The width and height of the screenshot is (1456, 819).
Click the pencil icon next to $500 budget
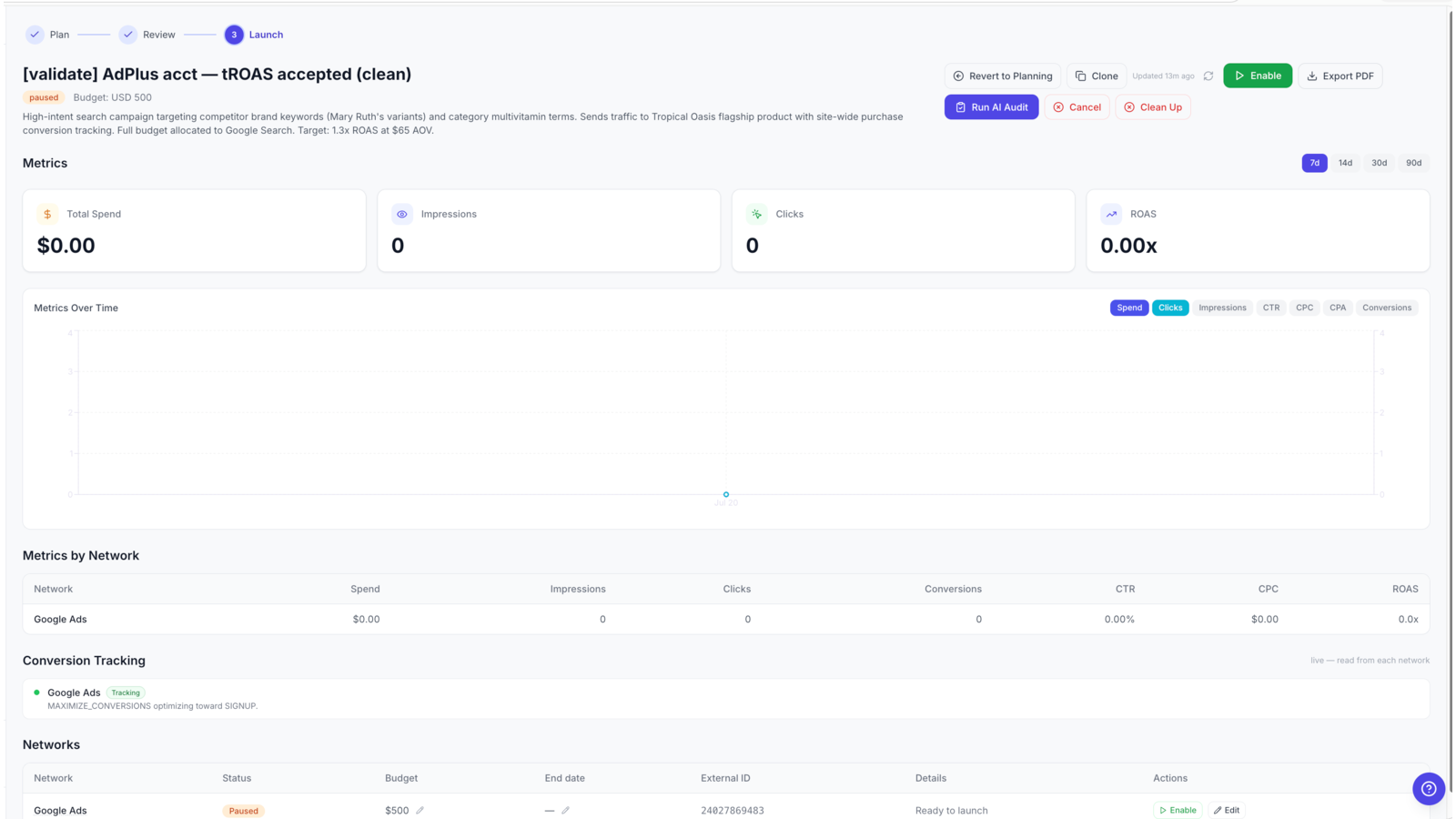420,810
